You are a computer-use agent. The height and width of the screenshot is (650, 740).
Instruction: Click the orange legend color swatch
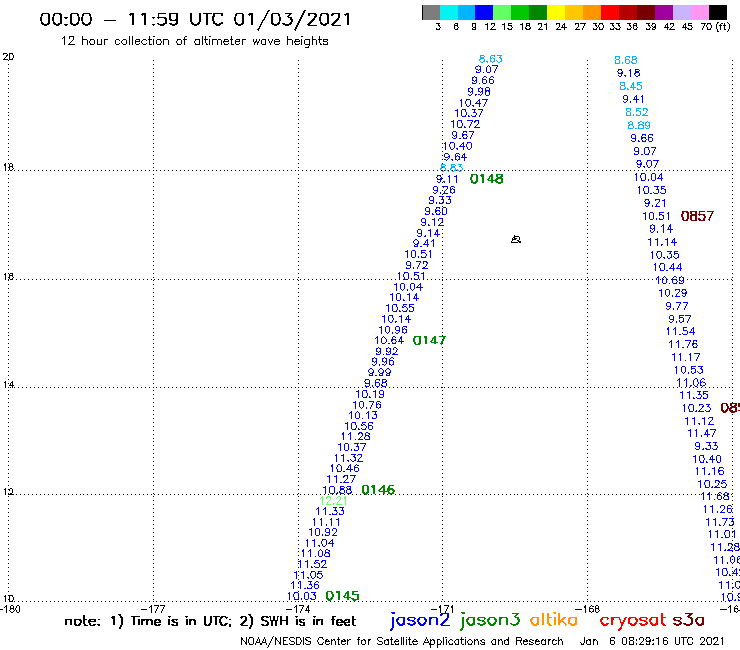591,12
